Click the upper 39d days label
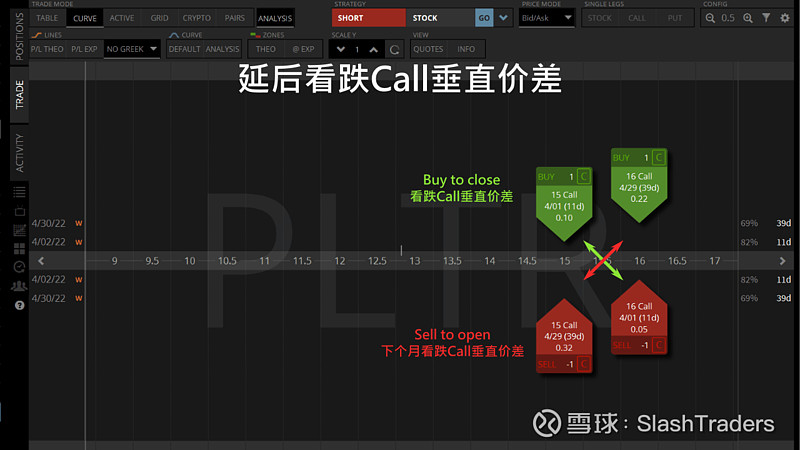 784,223
